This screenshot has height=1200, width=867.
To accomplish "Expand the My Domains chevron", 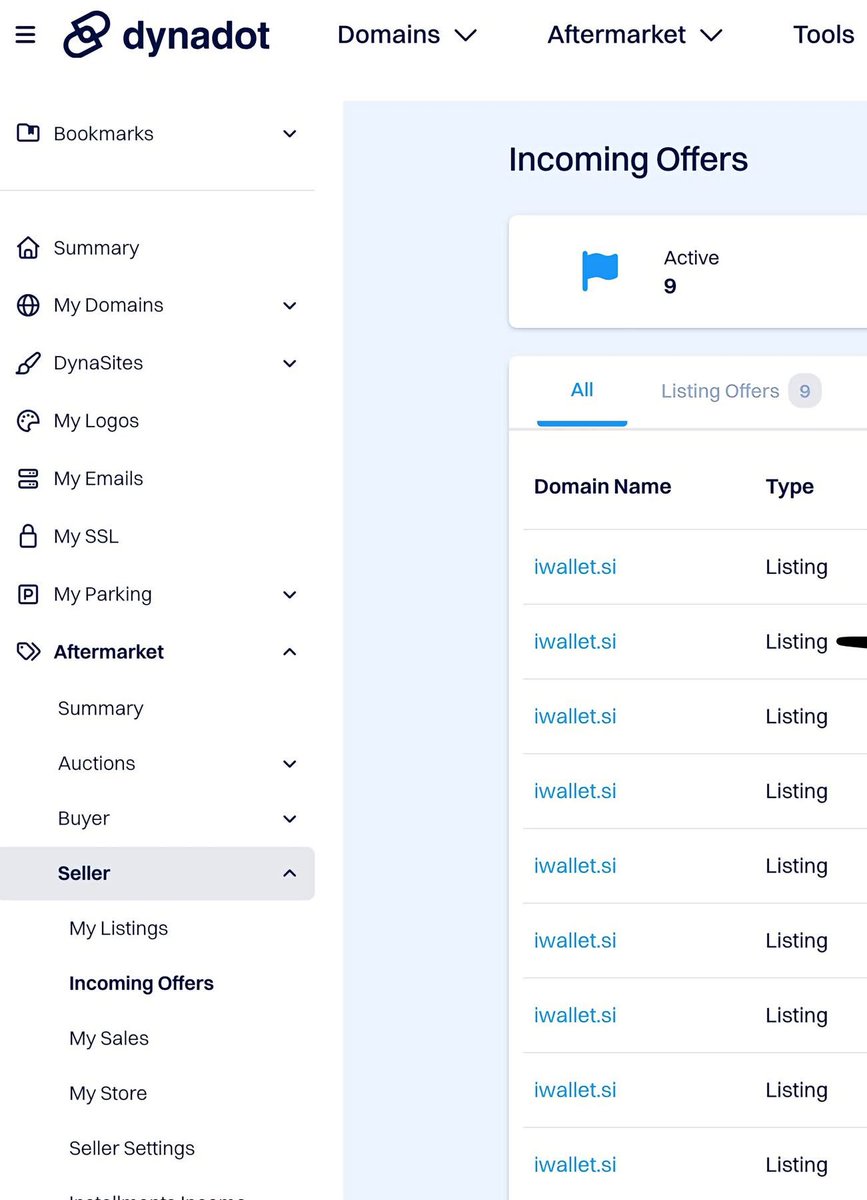I will click(289, 306).
